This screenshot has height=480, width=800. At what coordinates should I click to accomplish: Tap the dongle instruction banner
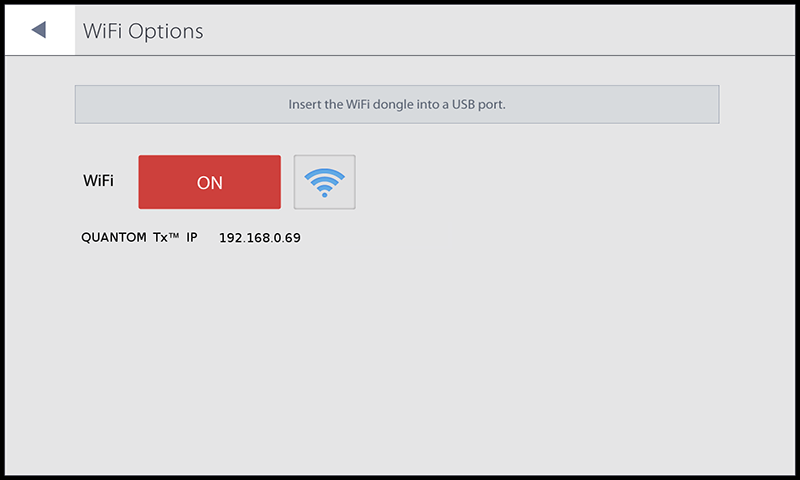397,105
